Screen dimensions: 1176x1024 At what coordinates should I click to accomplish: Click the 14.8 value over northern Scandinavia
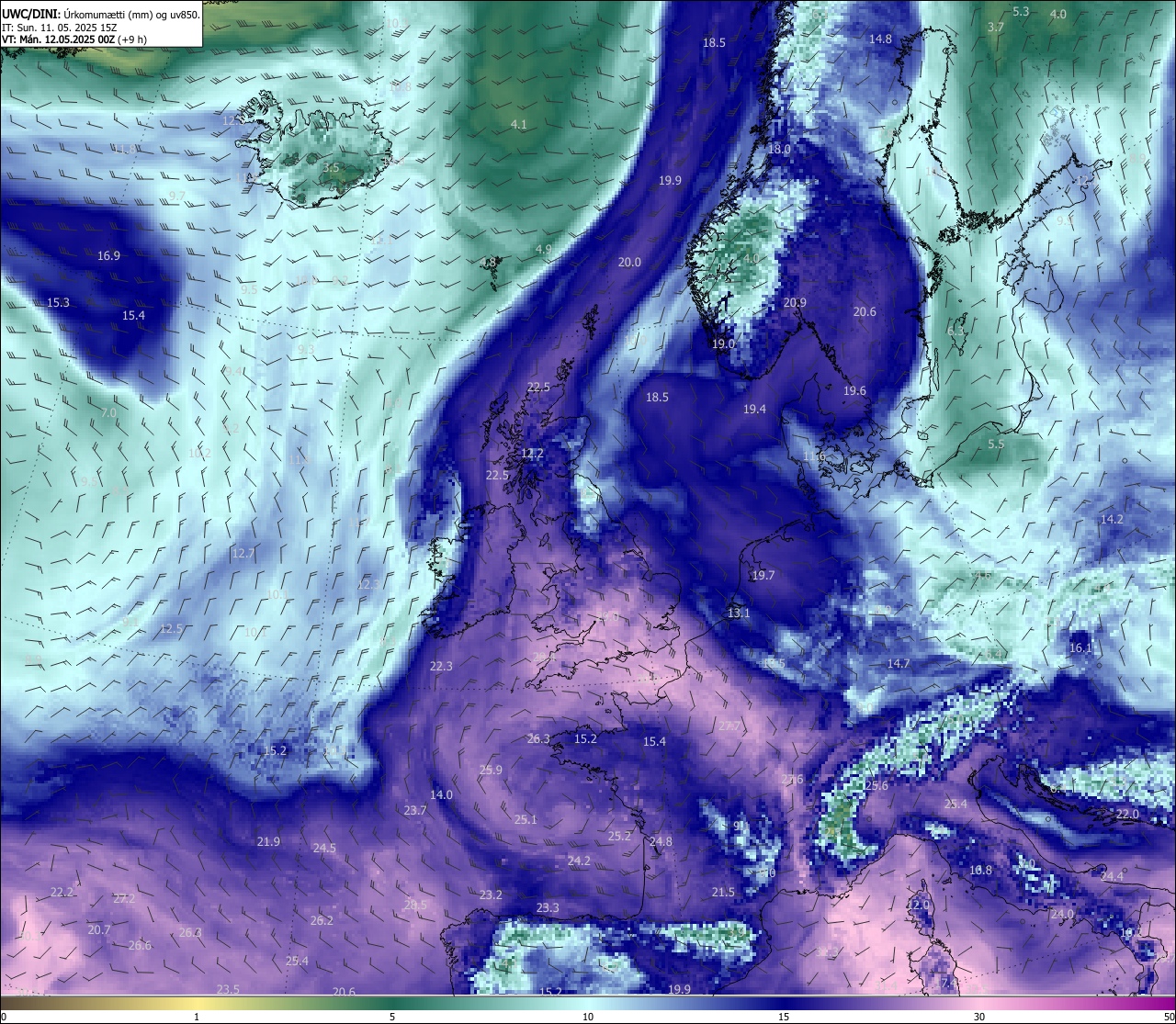(x=880, y=39)
